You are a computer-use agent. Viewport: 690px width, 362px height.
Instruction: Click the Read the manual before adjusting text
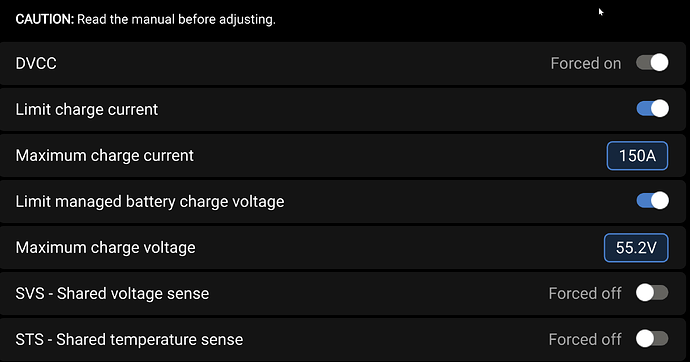(176, 19)
